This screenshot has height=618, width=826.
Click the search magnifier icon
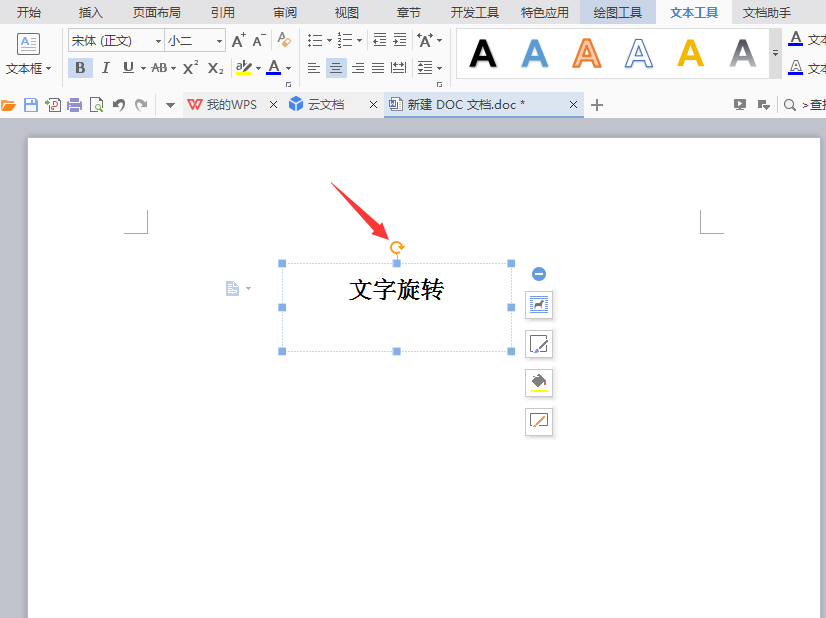pos(789,105)
